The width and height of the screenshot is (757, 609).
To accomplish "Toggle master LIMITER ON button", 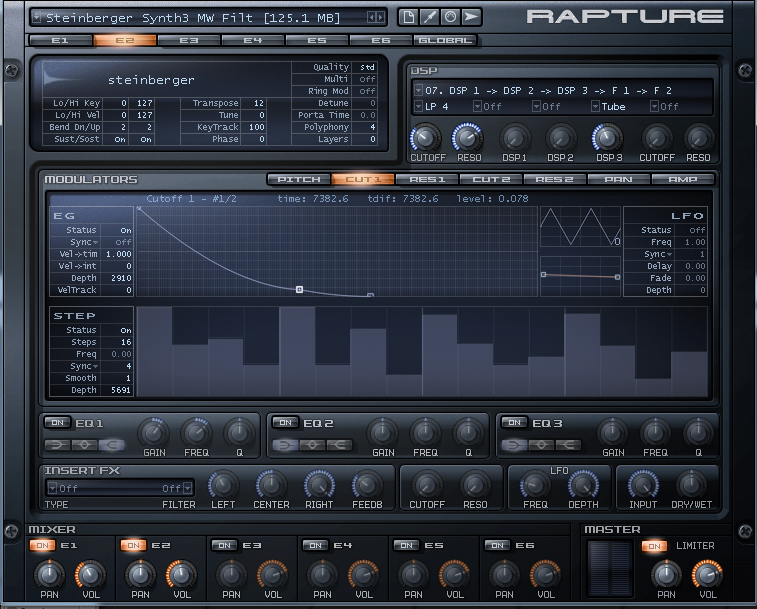I will coord(654,546).
